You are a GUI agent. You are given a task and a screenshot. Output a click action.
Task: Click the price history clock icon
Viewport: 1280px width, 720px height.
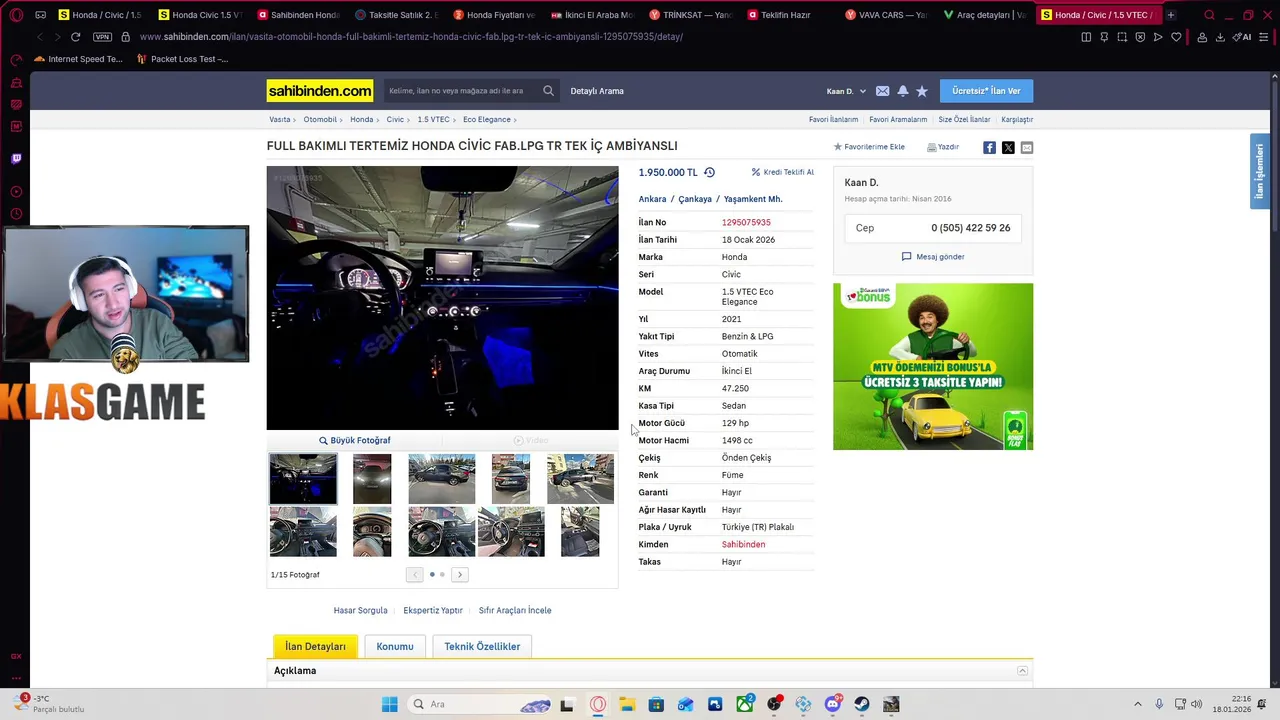709,172
